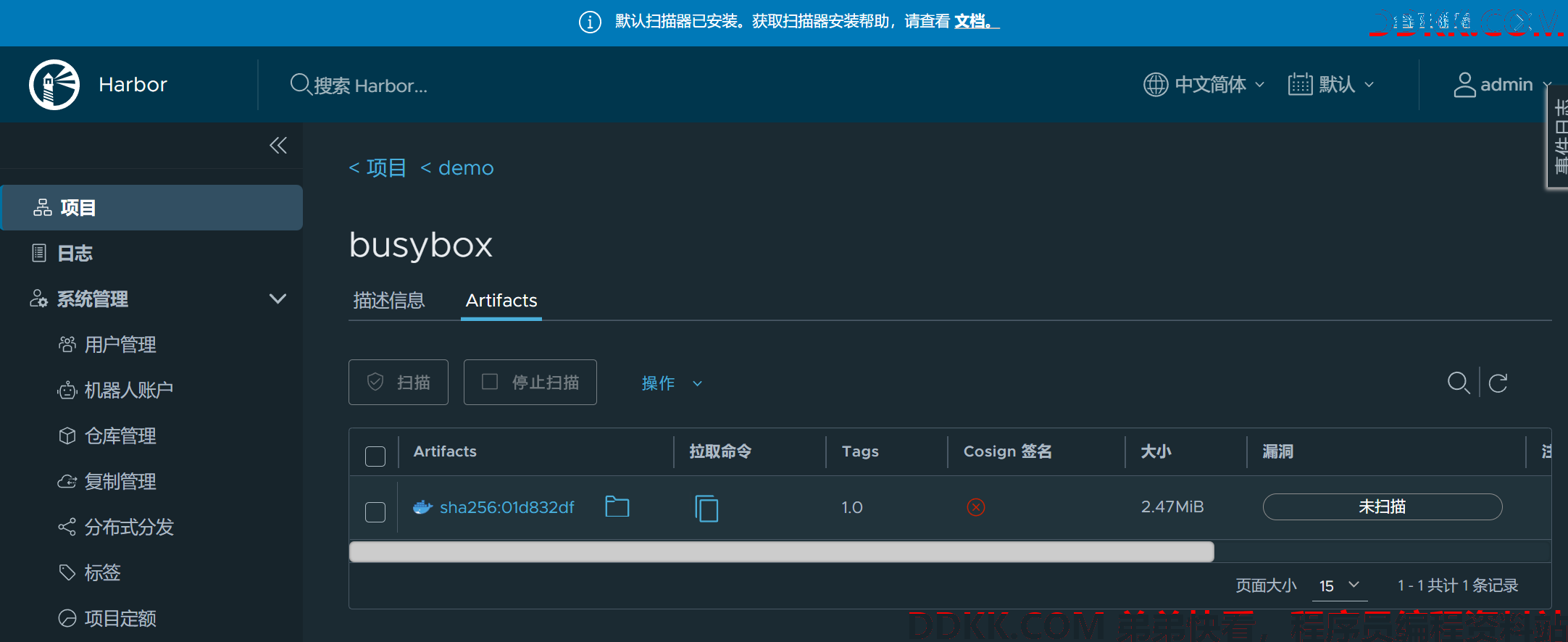This screenshot has width=1568, height=642.
Task: Refresh the artifact list
Action: click(x=1498, y=383)
